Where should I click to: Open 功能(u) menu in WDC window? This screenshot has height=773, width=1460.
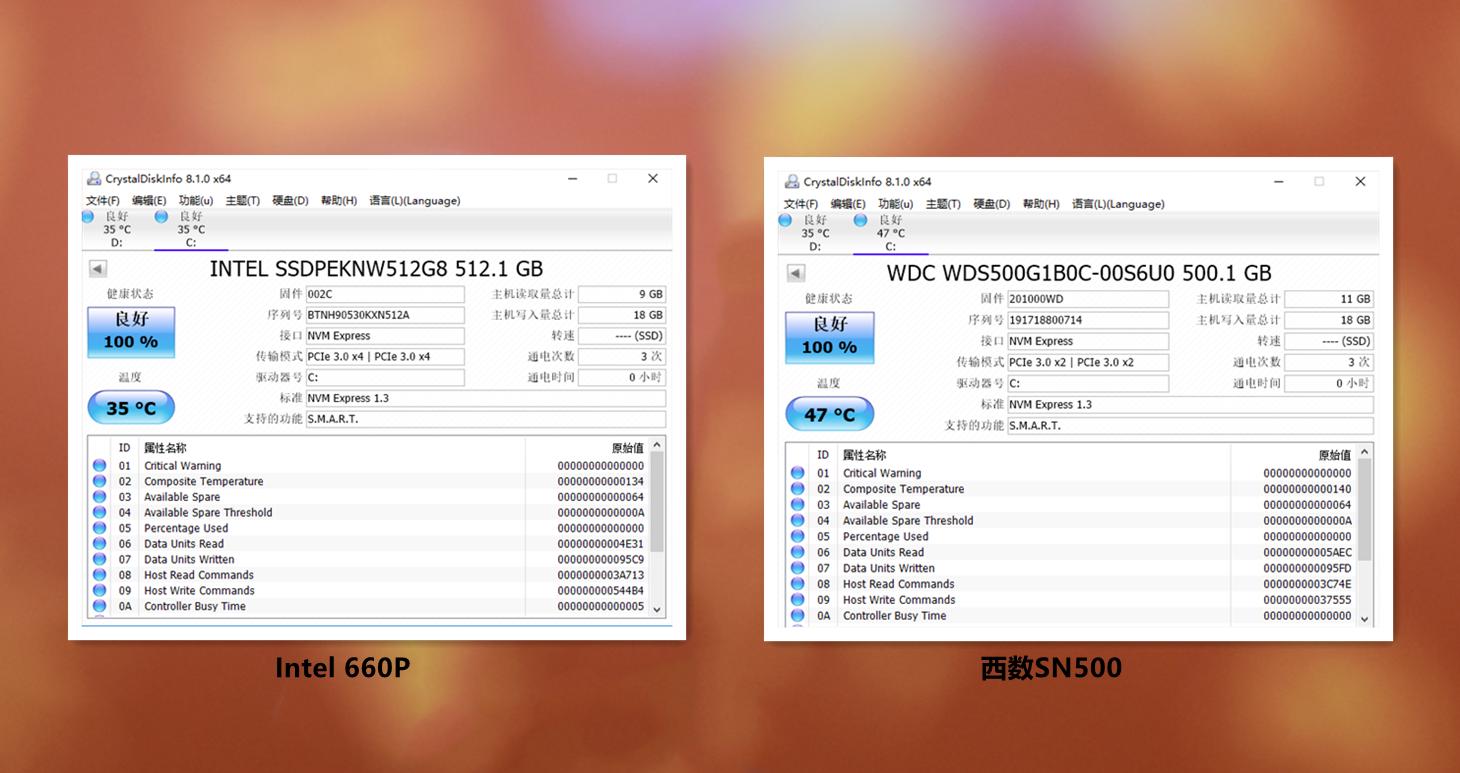click(x=896, y=204)
